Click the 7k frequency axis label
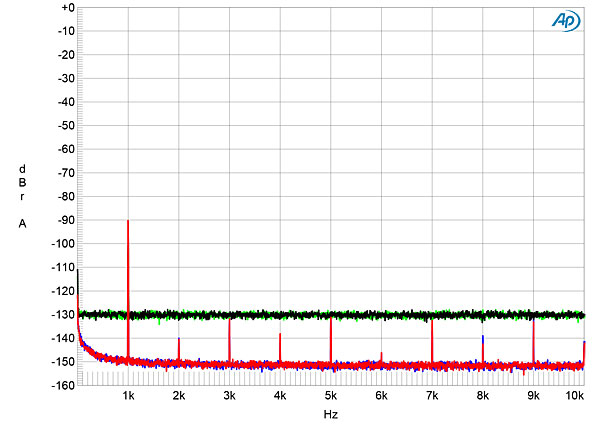The height and width of the screenshot is (430, 600). [x=432, y=396]
